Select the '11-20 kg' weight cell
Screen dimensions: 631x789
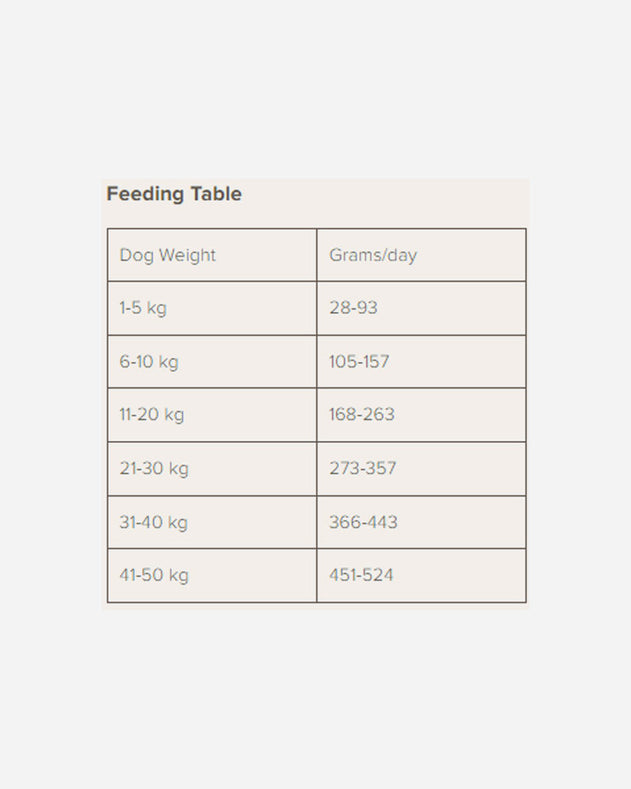(x=152, y=415)
